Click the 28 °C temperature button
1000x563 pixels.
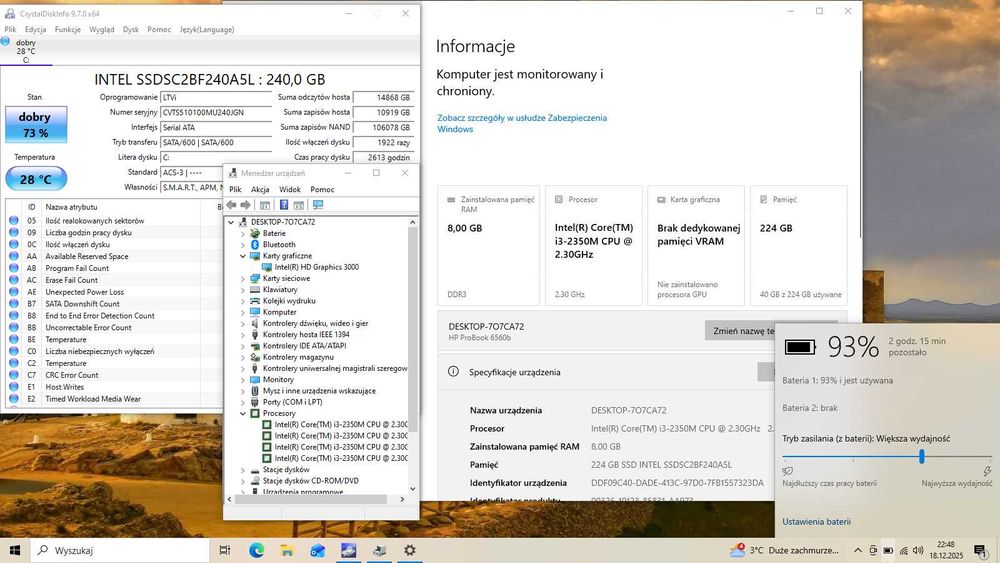tap(36, 179)
